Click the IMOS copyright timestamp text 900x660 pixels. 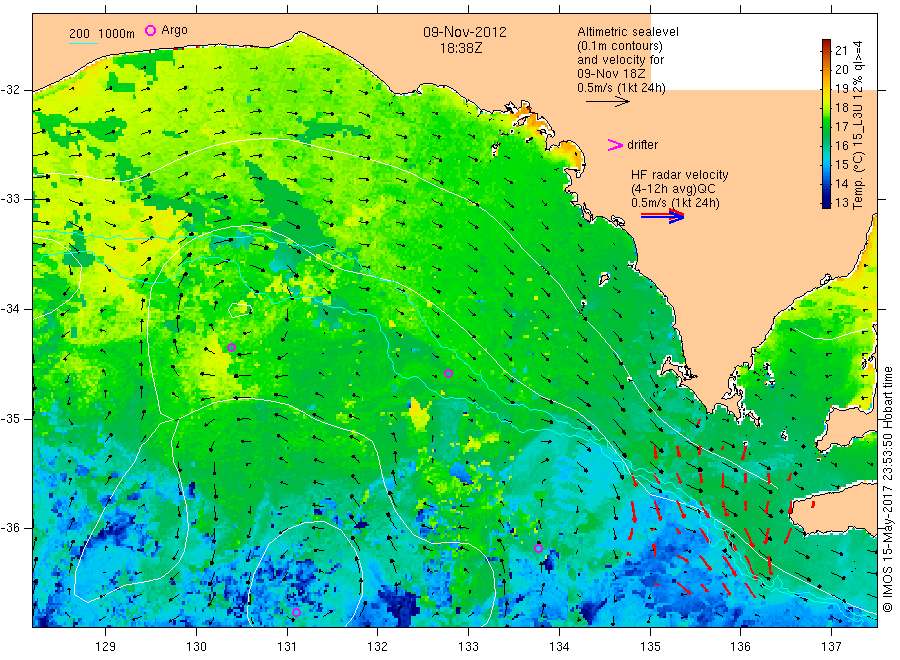click(x=888, y=490)
